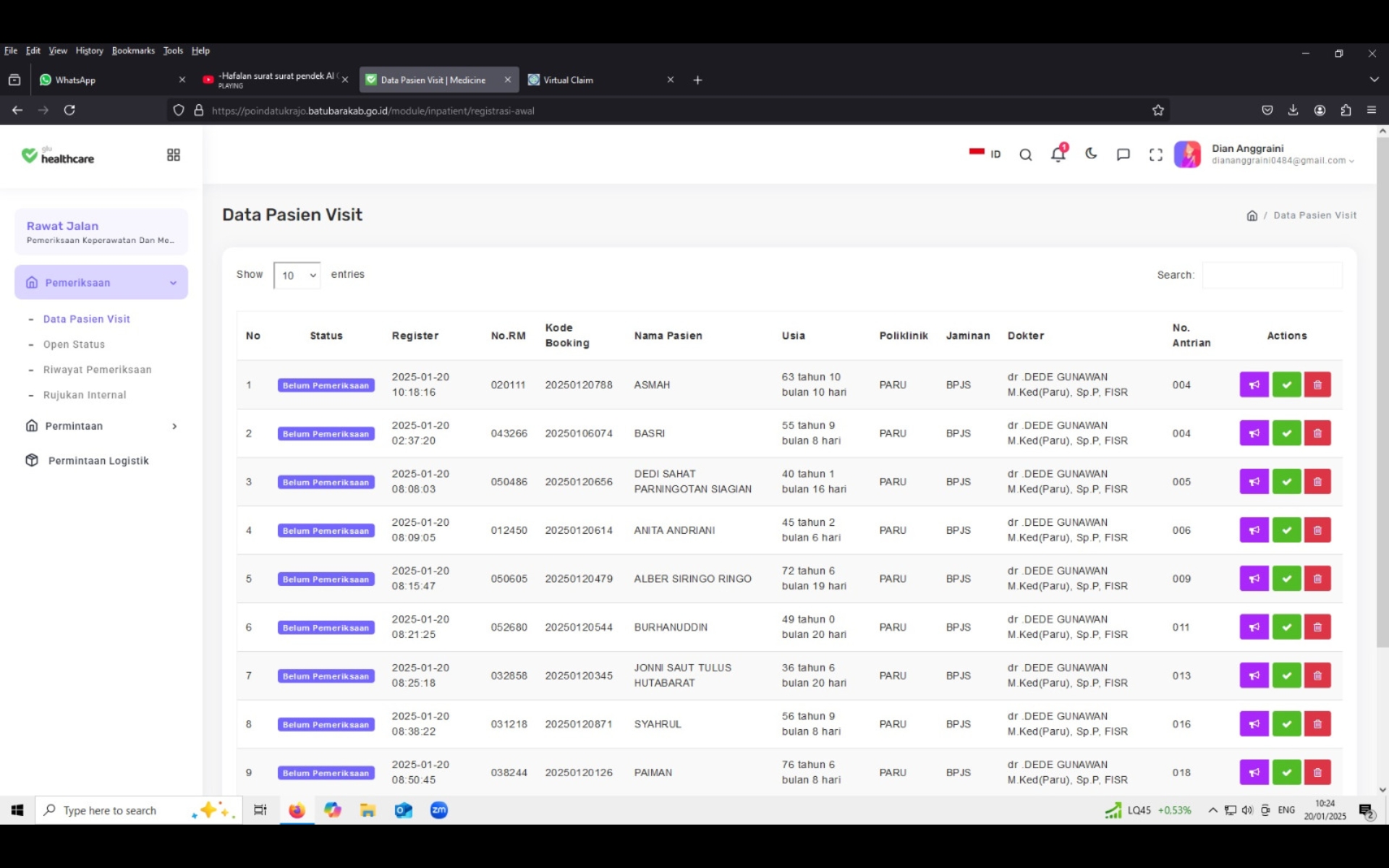The height and width of the screenshot is (868, 1389).
Task: Delete BURHANUDDIN row using trash icon
Action: (x=1317, y=627)
